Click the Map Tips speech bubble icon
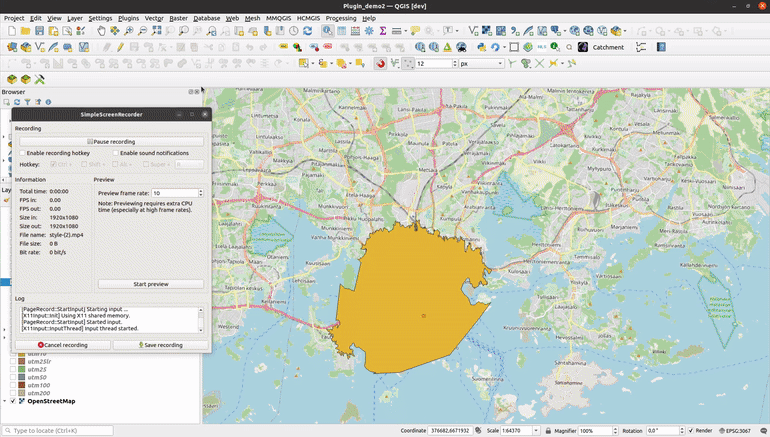 tap(415, 31)
